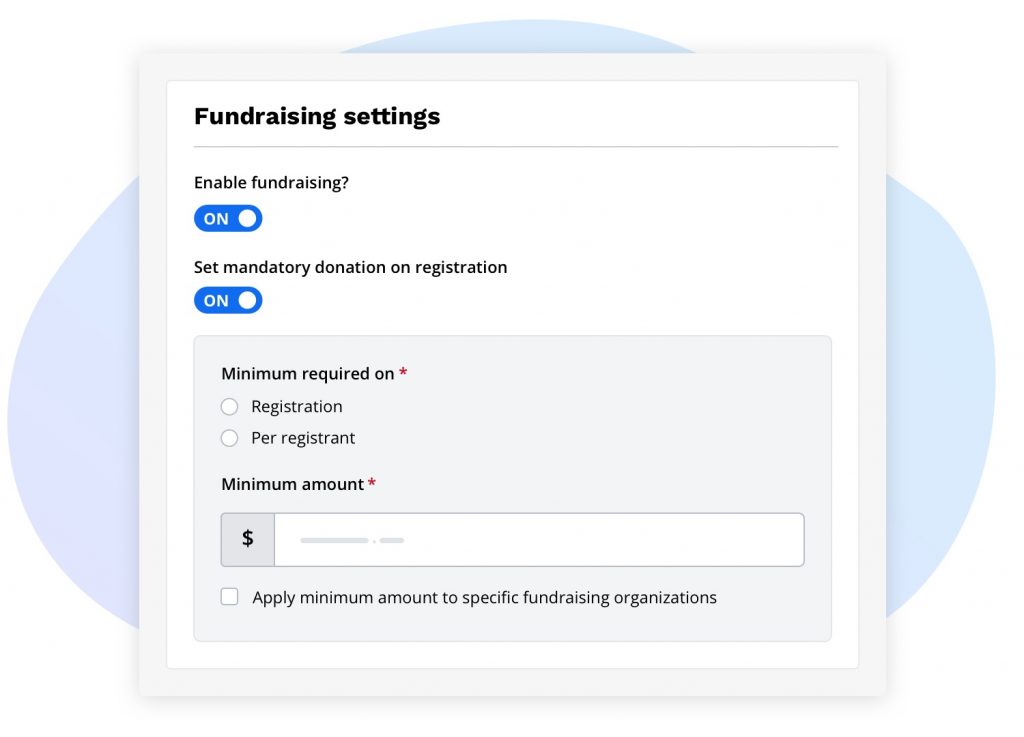Image resolution: width=1024 pixels, height=737 pixels.
Task: Click the Enable fundraising? label
Action: pos(271,183)
